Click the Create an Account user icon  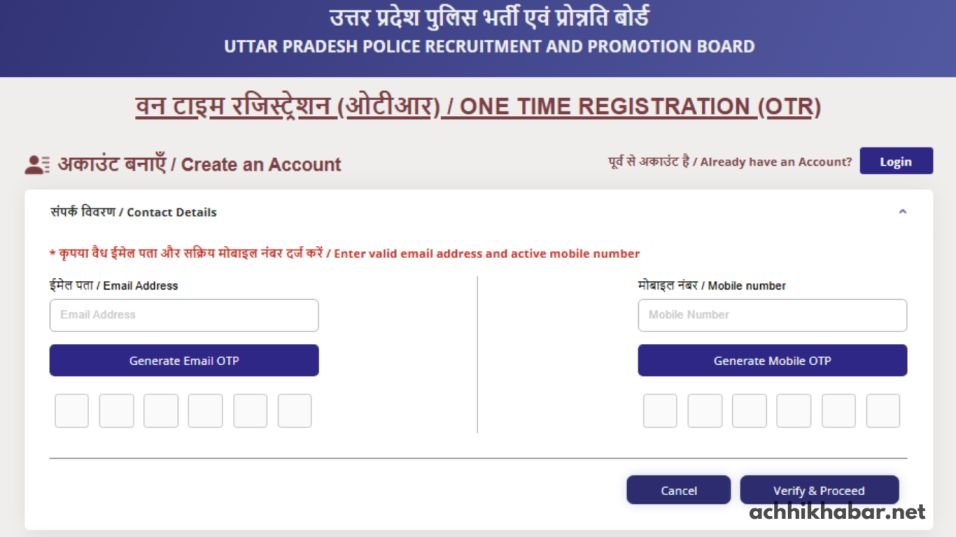point(38,165)
